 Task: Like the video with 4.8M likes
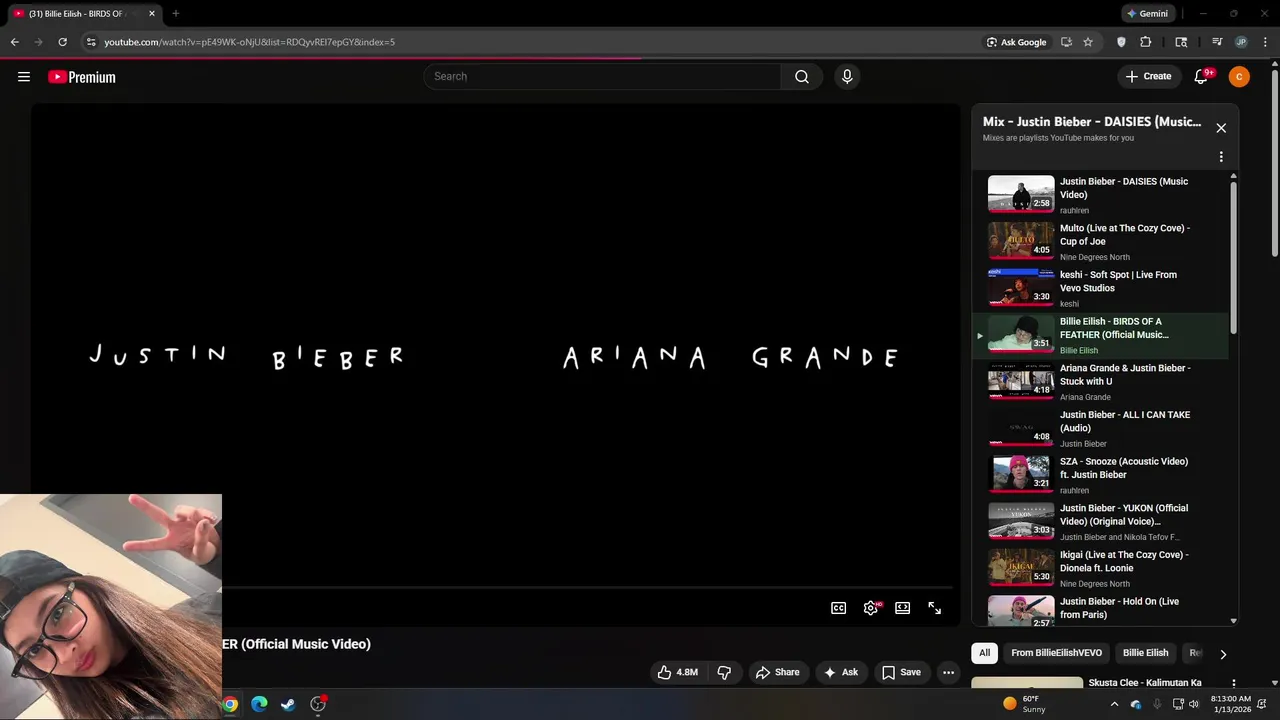click(x=677, y=672)
